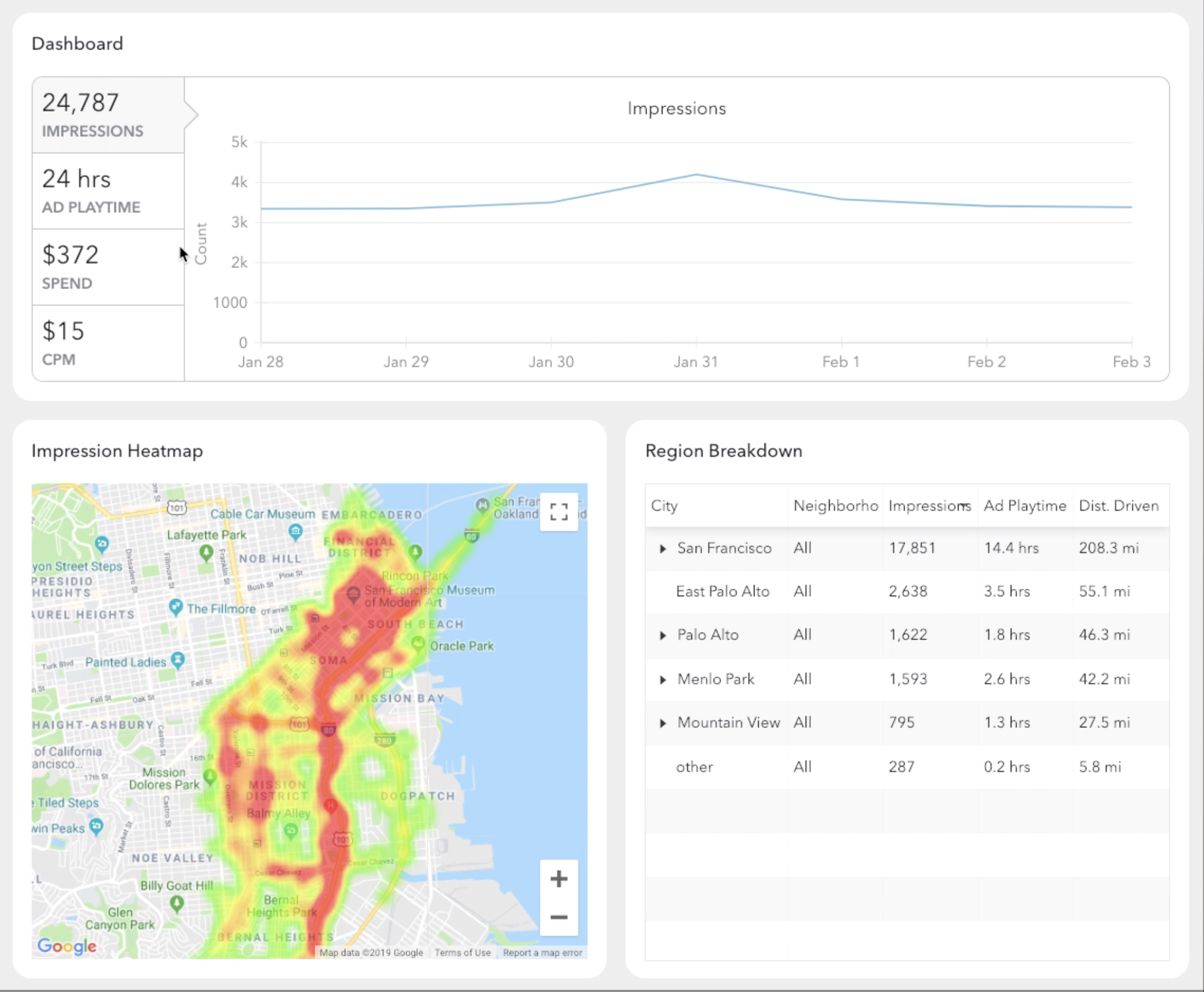Zoom in on the map
Screen dimensions: 1204x992
coord(558,879)
